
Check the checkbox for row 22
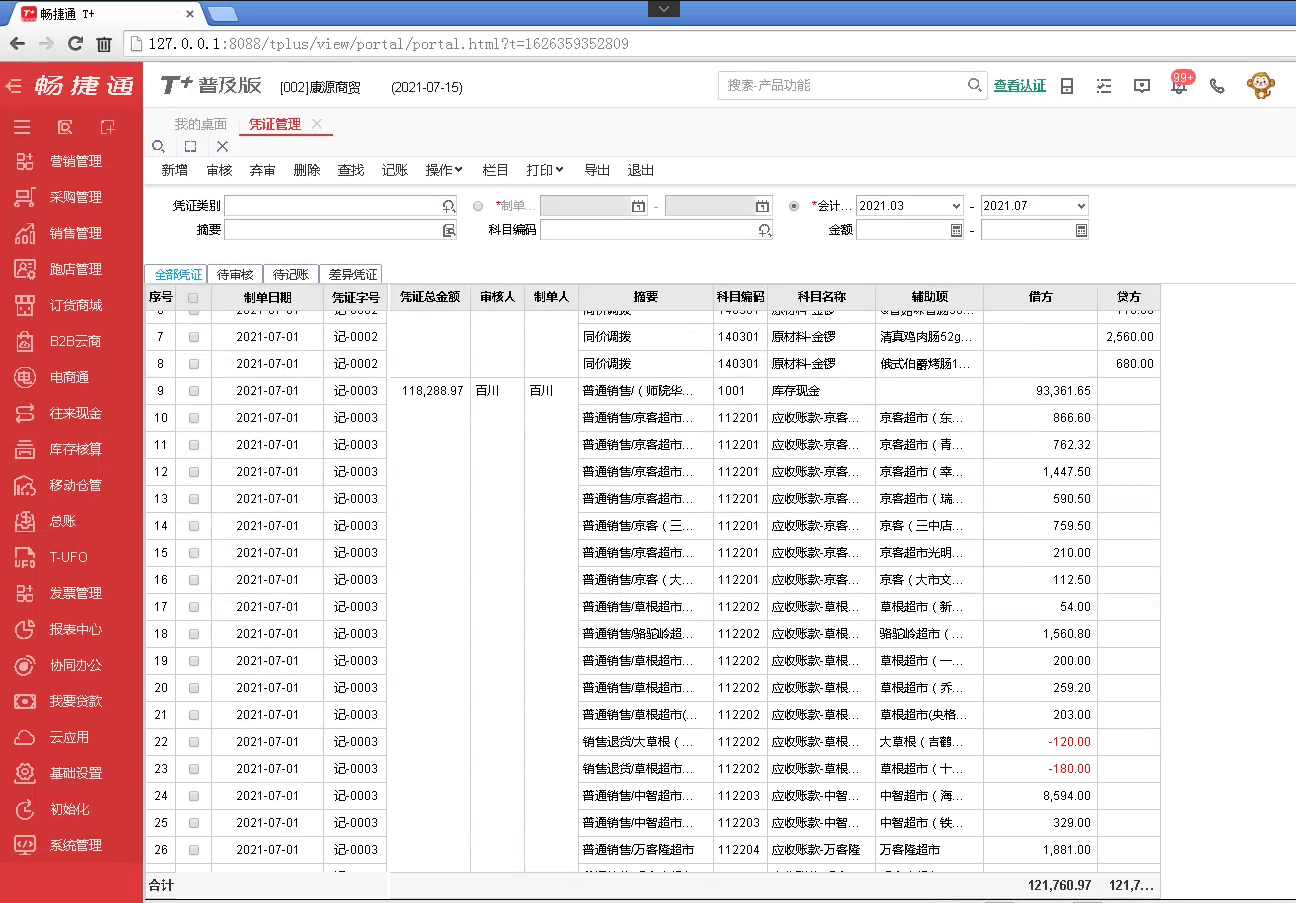click(193, 742)
